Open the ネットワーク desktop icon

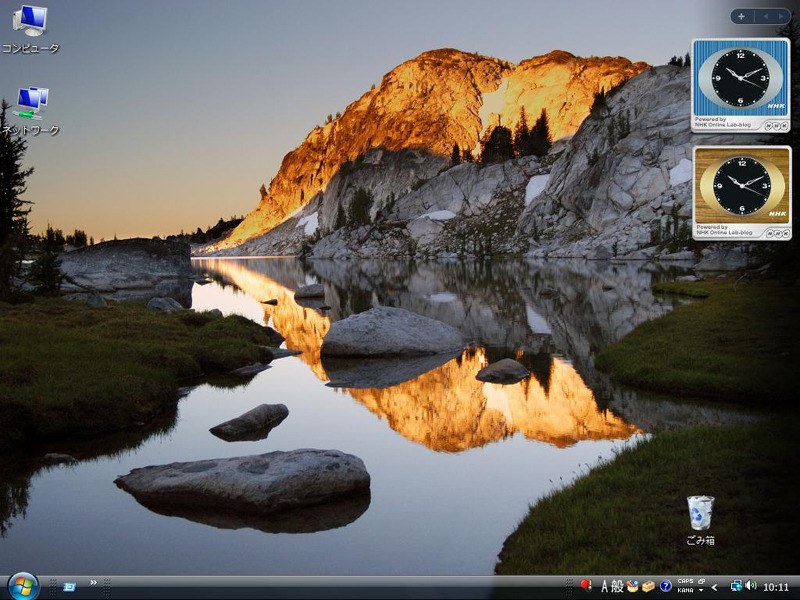(x=30, y=111)
